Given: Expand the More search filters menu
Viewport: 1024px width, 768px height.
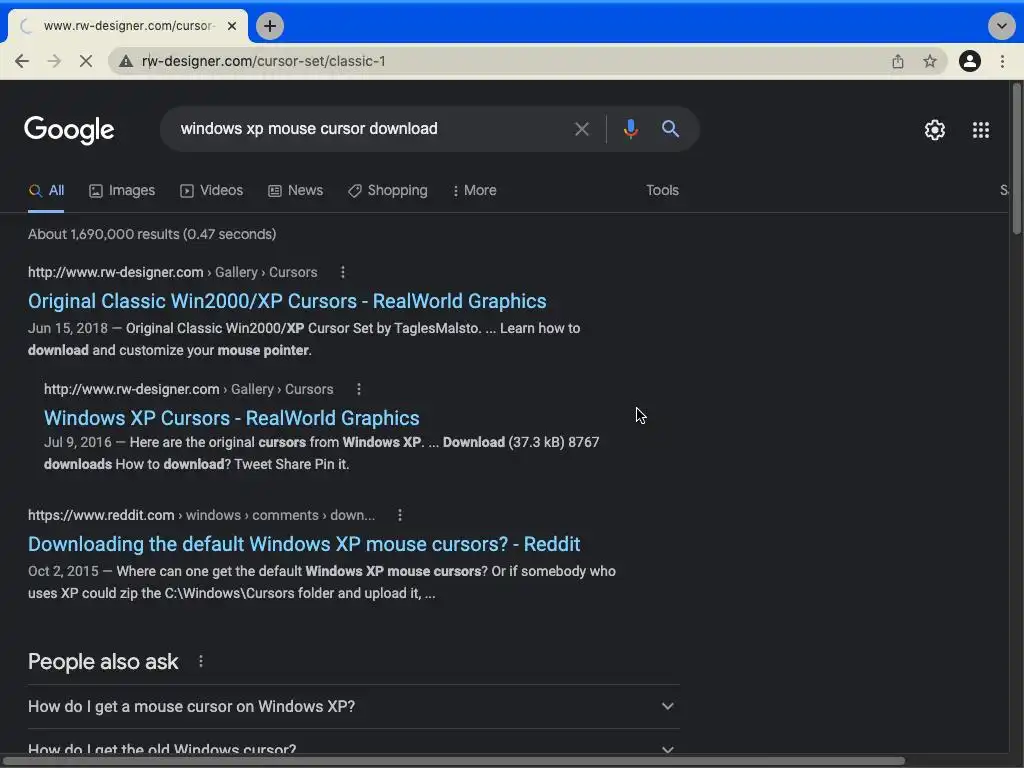Looking at the screenshot, I should coord(474,191).
